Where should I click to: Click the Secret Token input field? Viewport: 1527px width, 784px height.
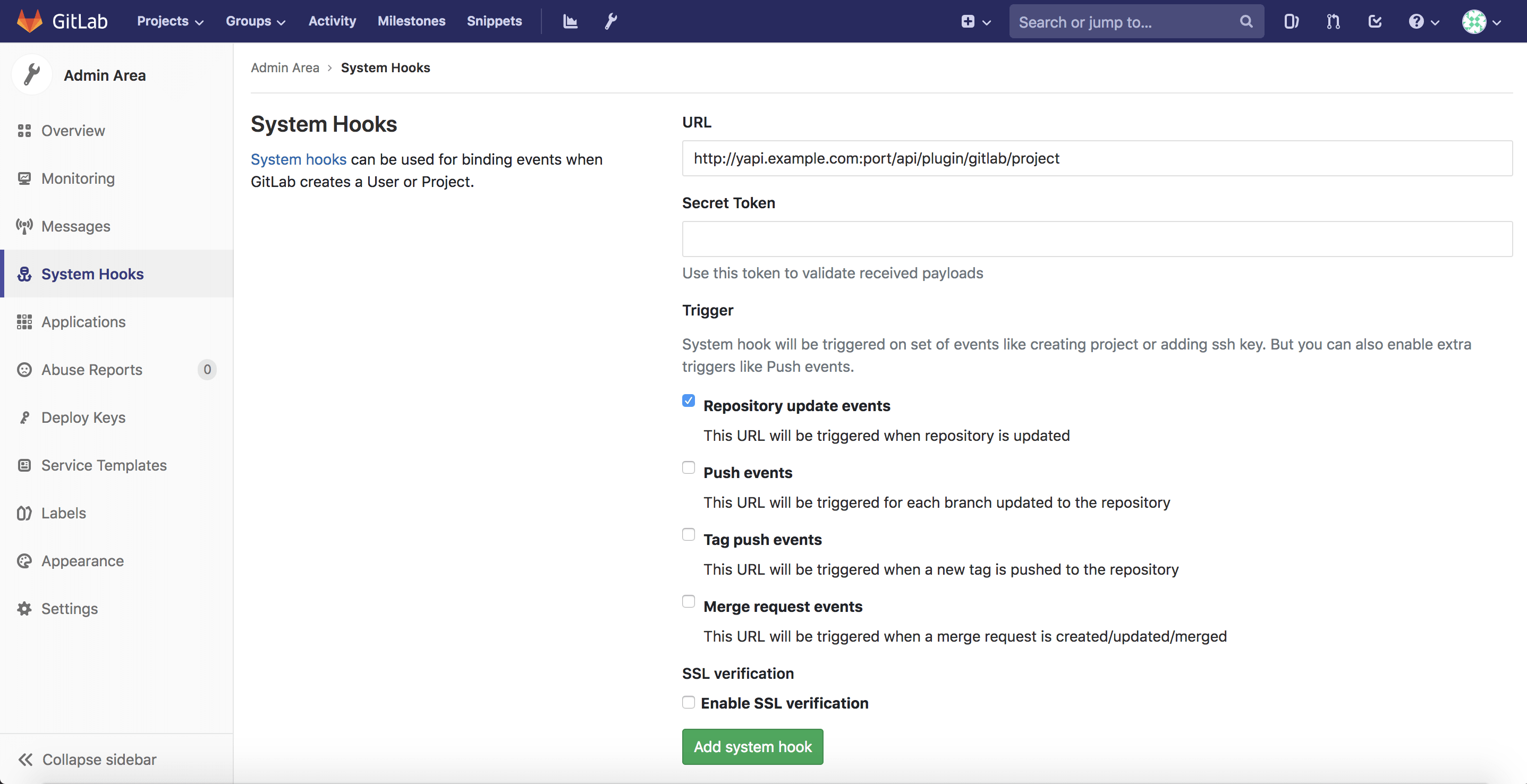[x=1097, y=238]
